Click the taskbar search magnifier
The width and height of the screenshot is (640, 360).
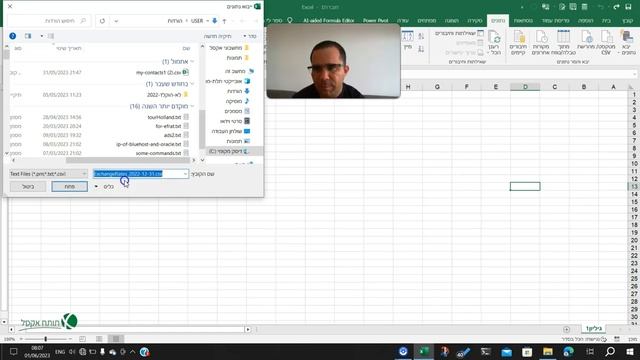coord(610,351)
